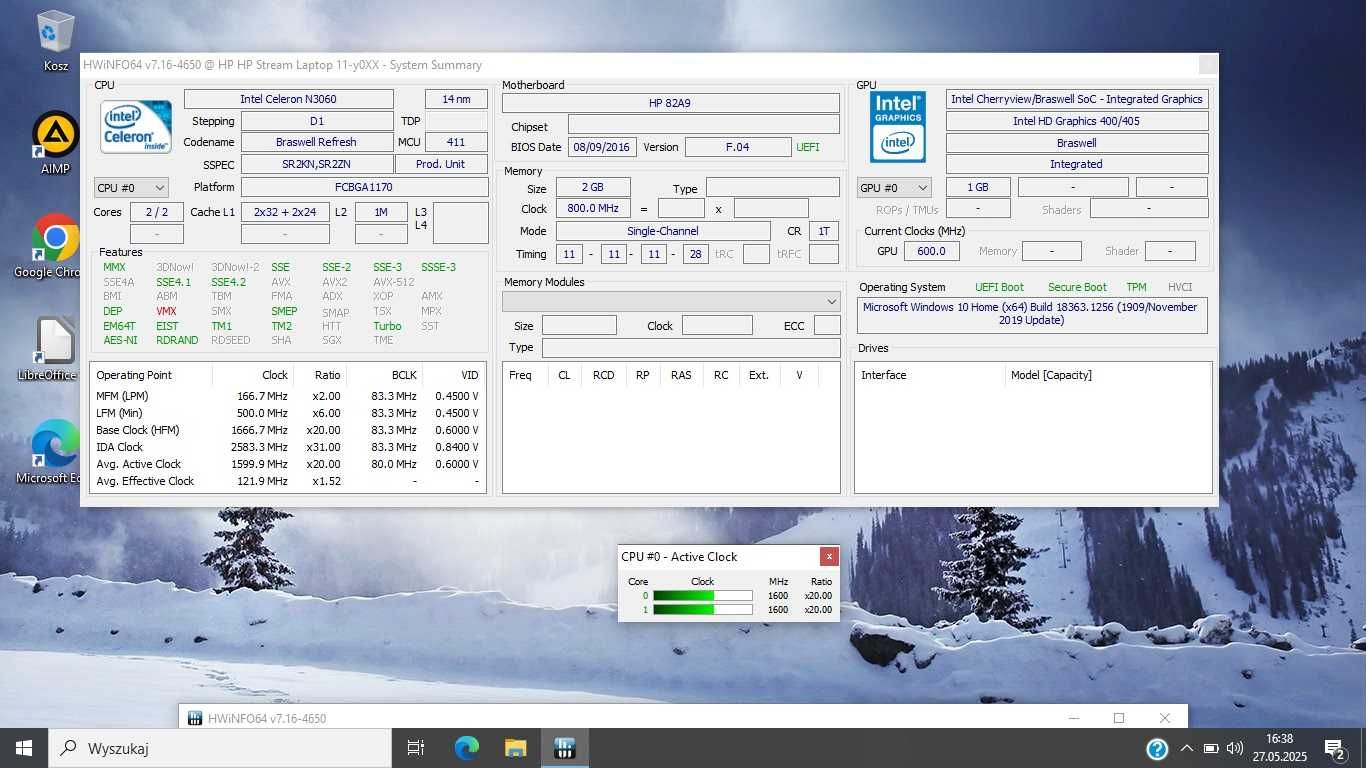Click the Core 1 clock bar
The height and width of the screenshot is (768, 1366).
pos(702,610)
